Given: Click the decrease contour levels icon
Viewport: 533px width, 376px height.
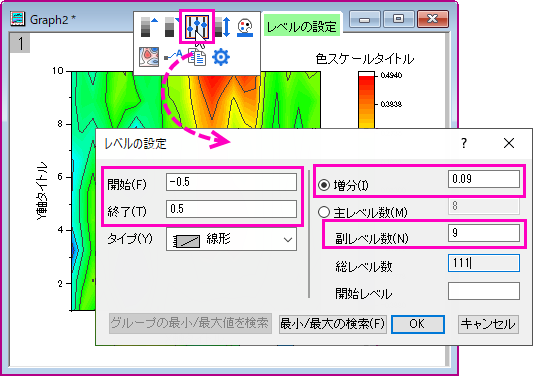Looking at the screenshot, I should pos(171,27).
